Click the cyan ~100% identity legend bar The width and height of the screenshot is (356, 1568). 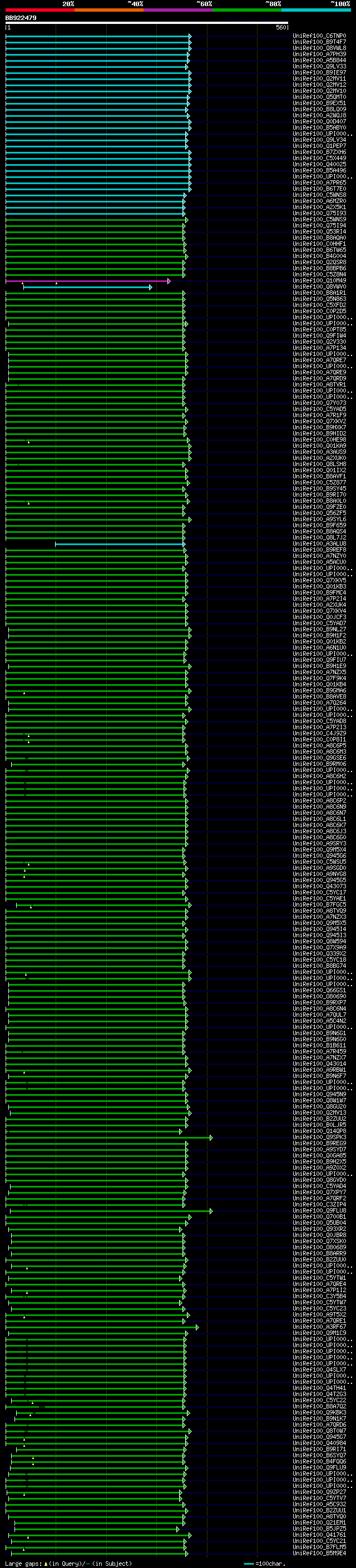(316, 10)
